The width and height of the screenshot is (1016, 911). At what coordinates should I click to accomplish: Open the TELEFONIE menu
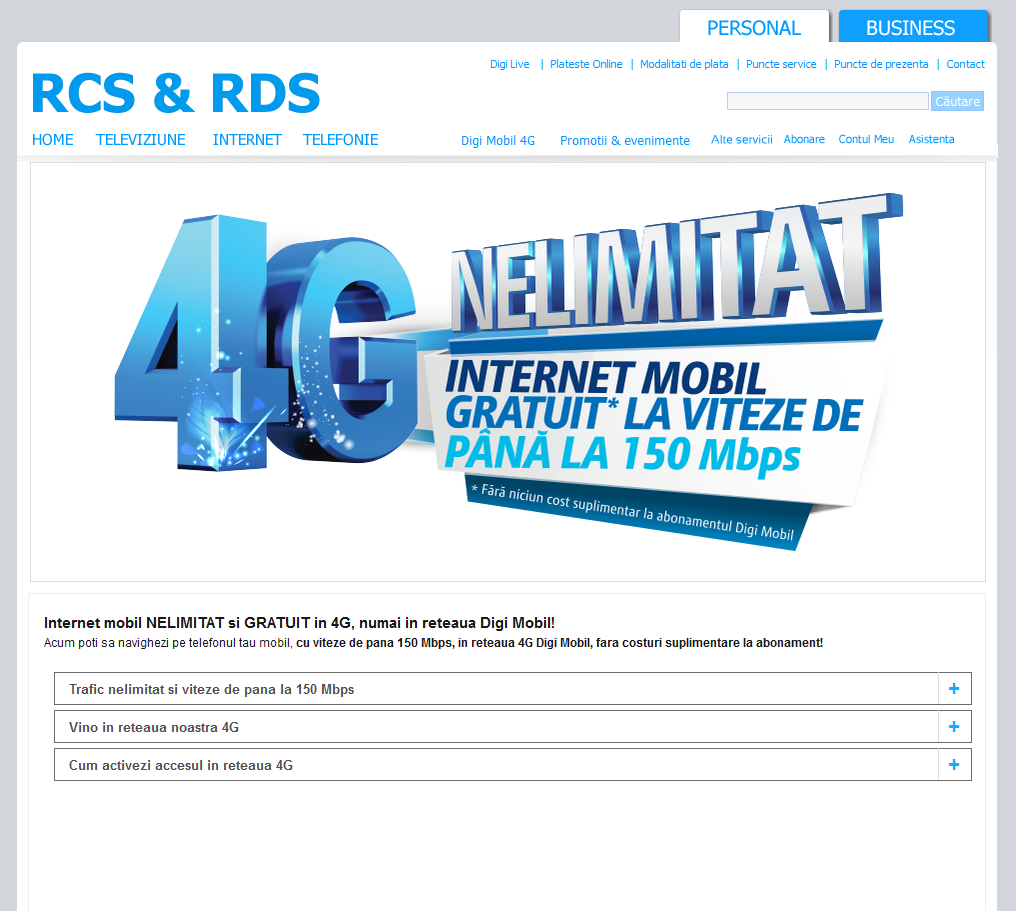pyautogui.click(x=340, y=140)
